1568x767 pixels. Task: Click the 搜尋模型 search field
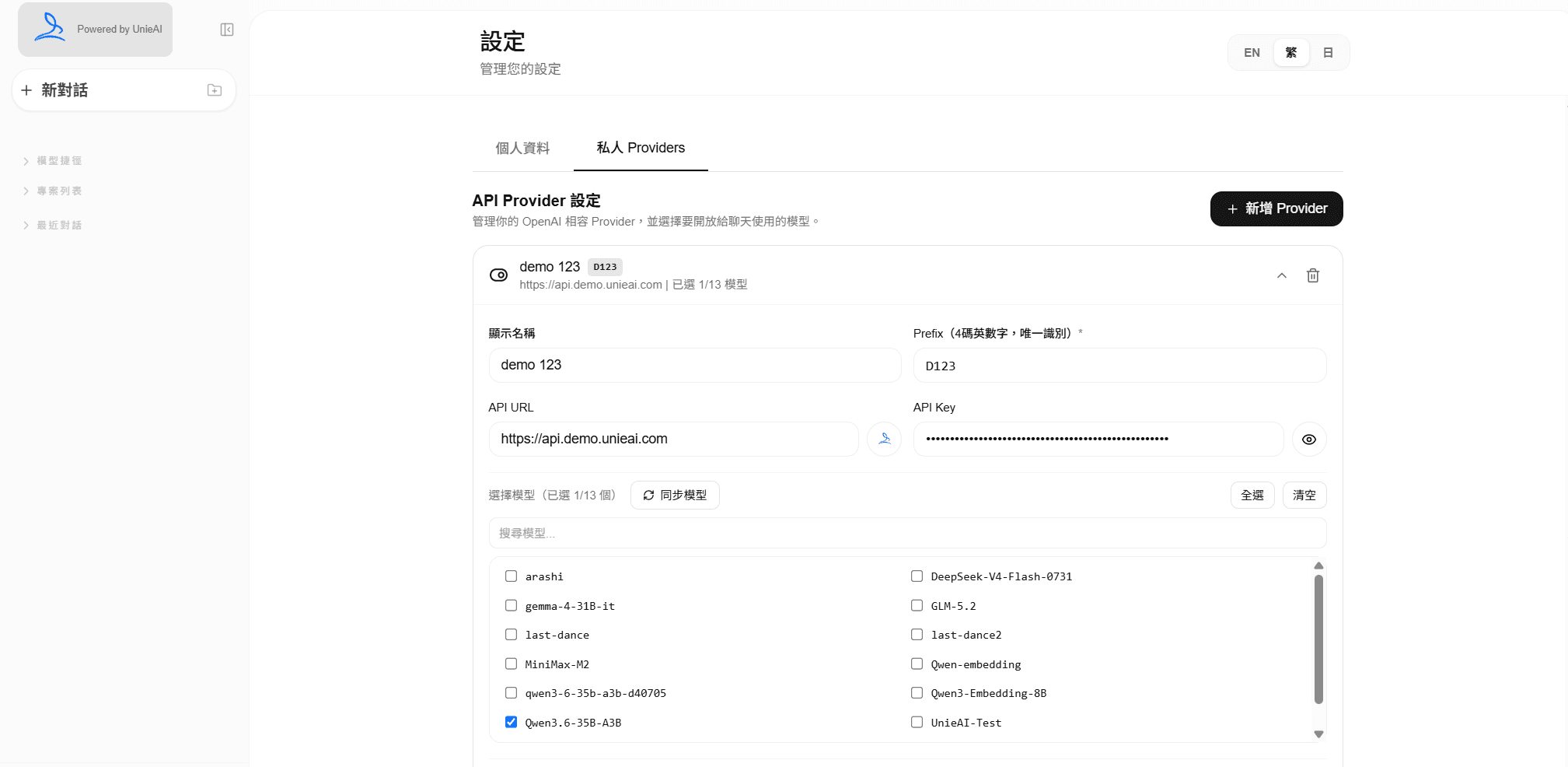tap(907, 534)
